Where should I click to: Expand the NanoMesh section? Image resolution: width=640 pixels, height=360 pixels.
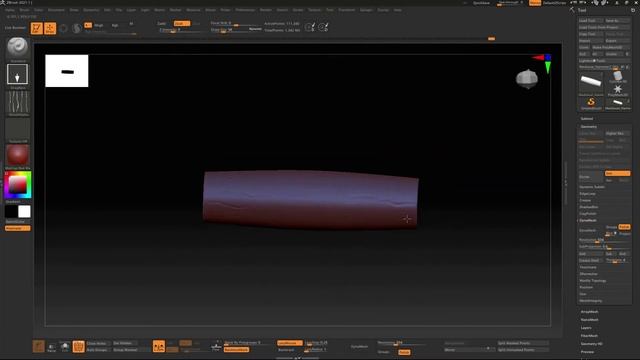point(589,320)
